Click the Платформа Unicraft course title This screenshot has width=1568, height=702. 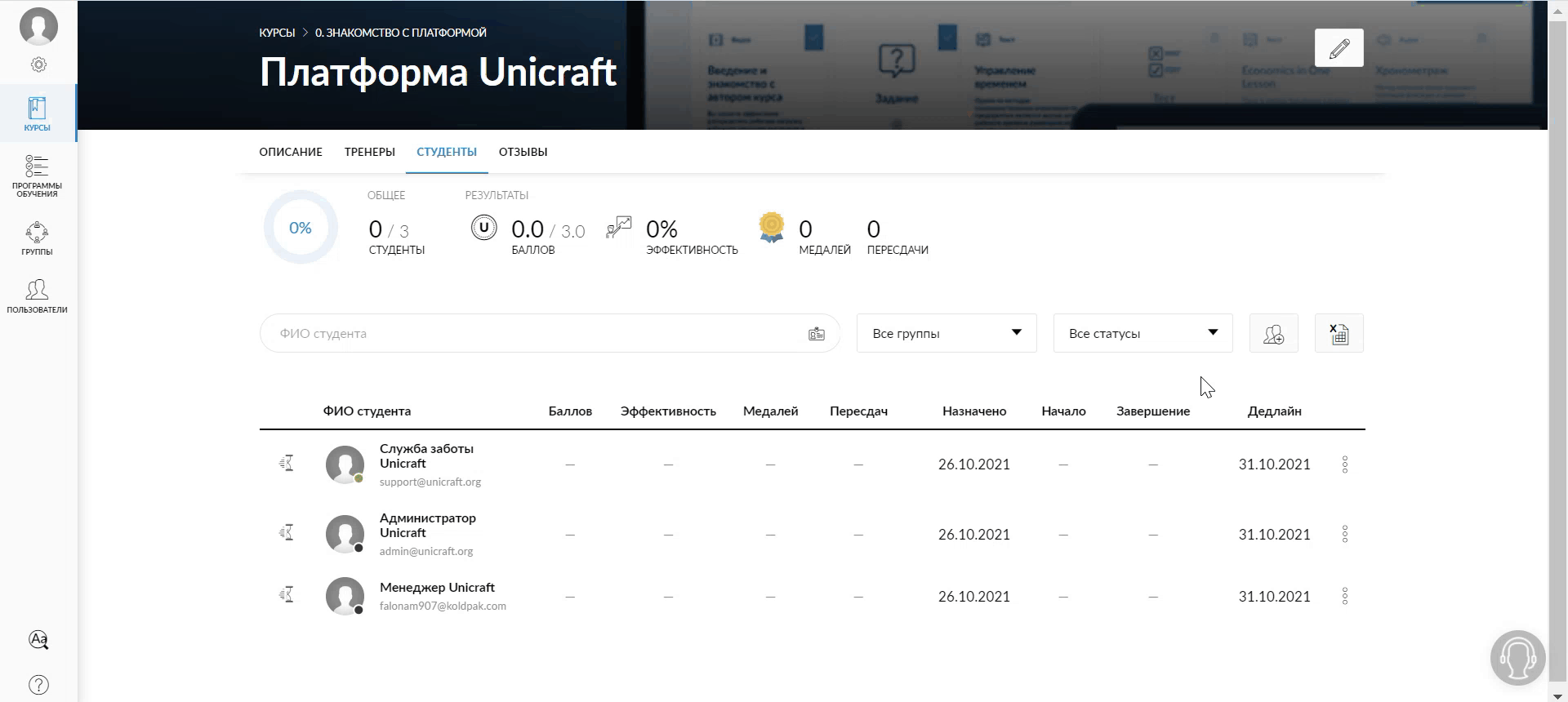(438, 72)
